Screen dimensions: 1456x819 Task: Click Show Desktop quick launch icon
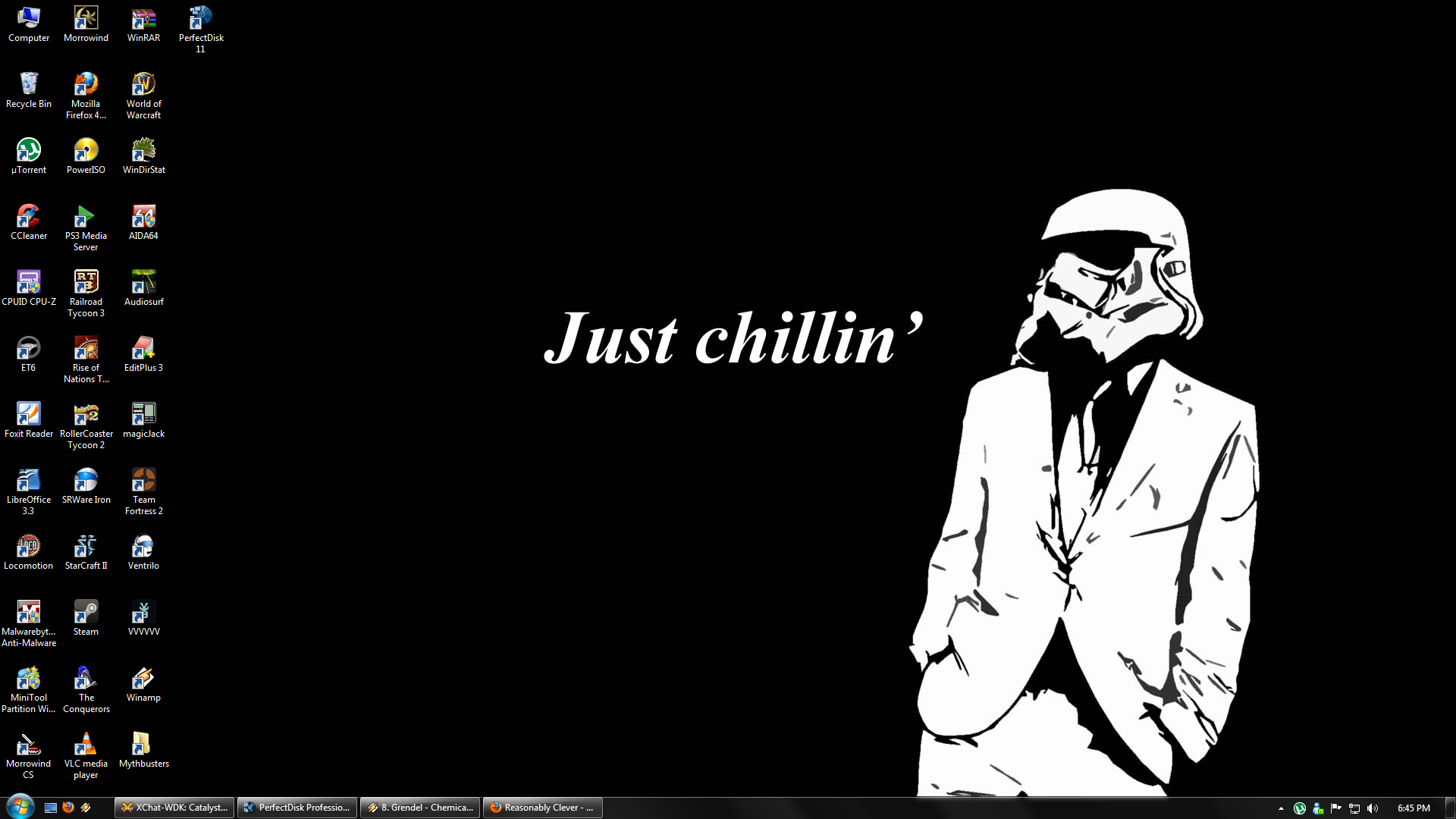pos(51,808)
